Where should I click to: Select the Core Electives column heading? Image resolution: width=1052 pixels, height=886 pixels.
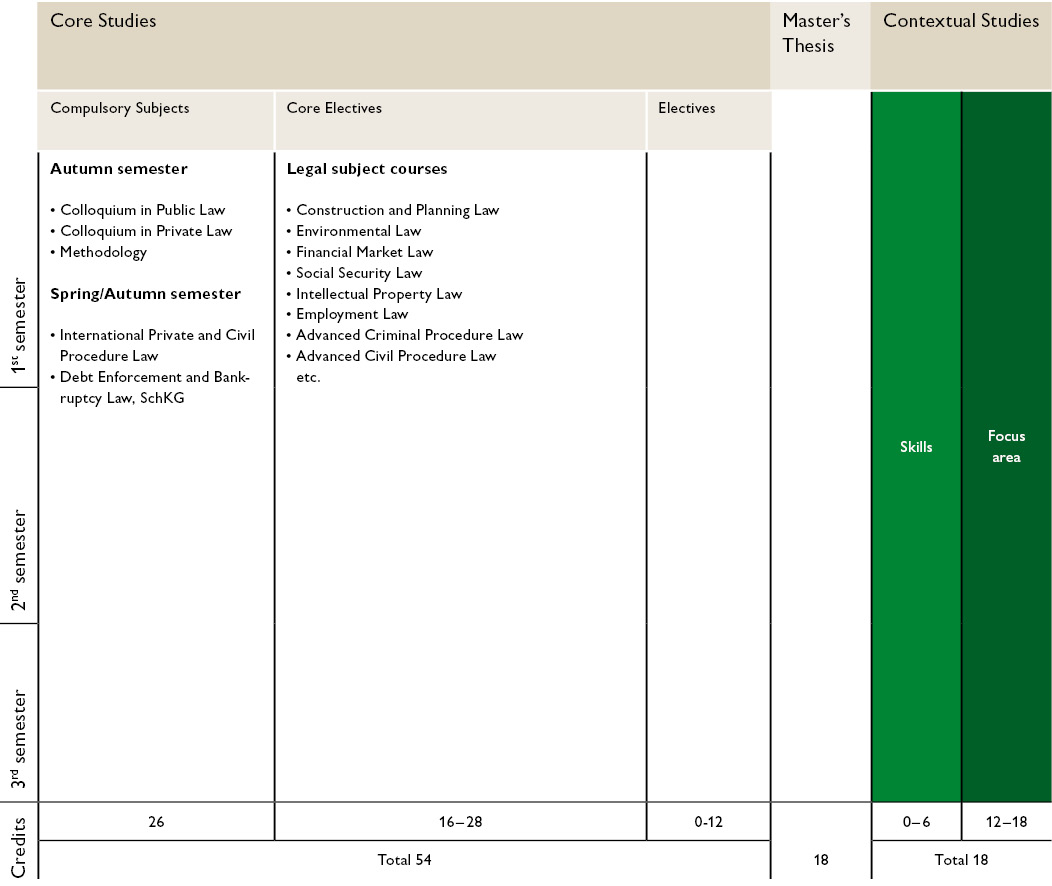334,108
